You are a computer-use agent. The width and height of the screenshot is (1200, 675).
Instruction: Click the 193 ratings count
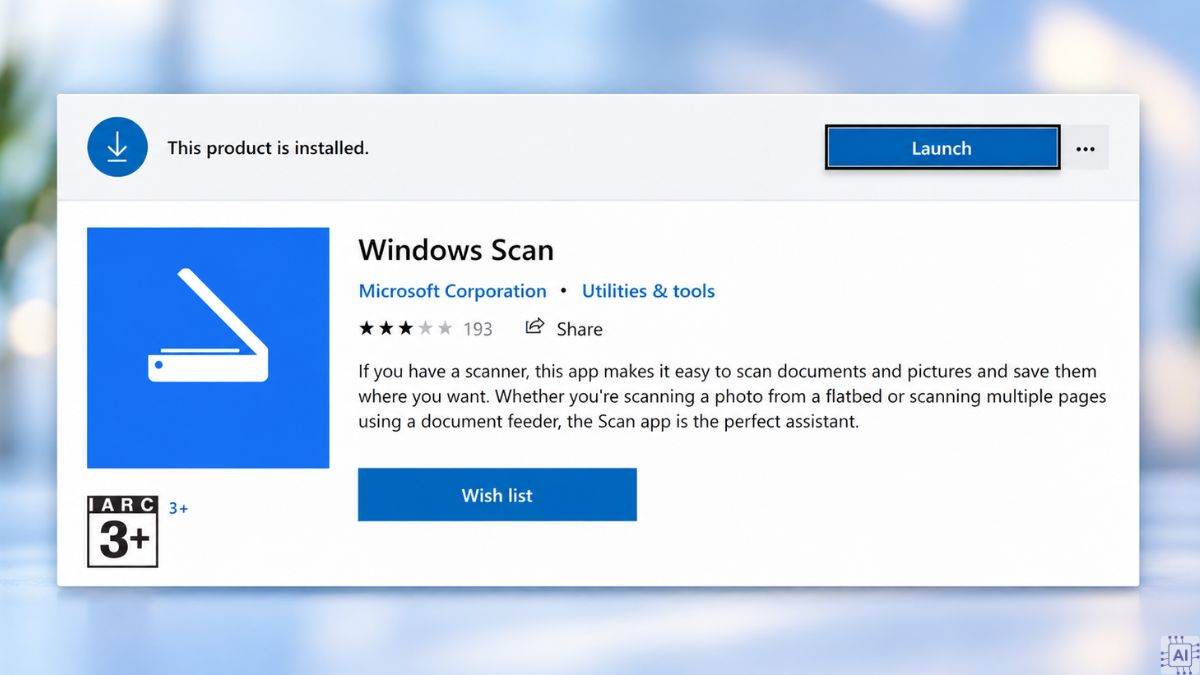[478, 329]
